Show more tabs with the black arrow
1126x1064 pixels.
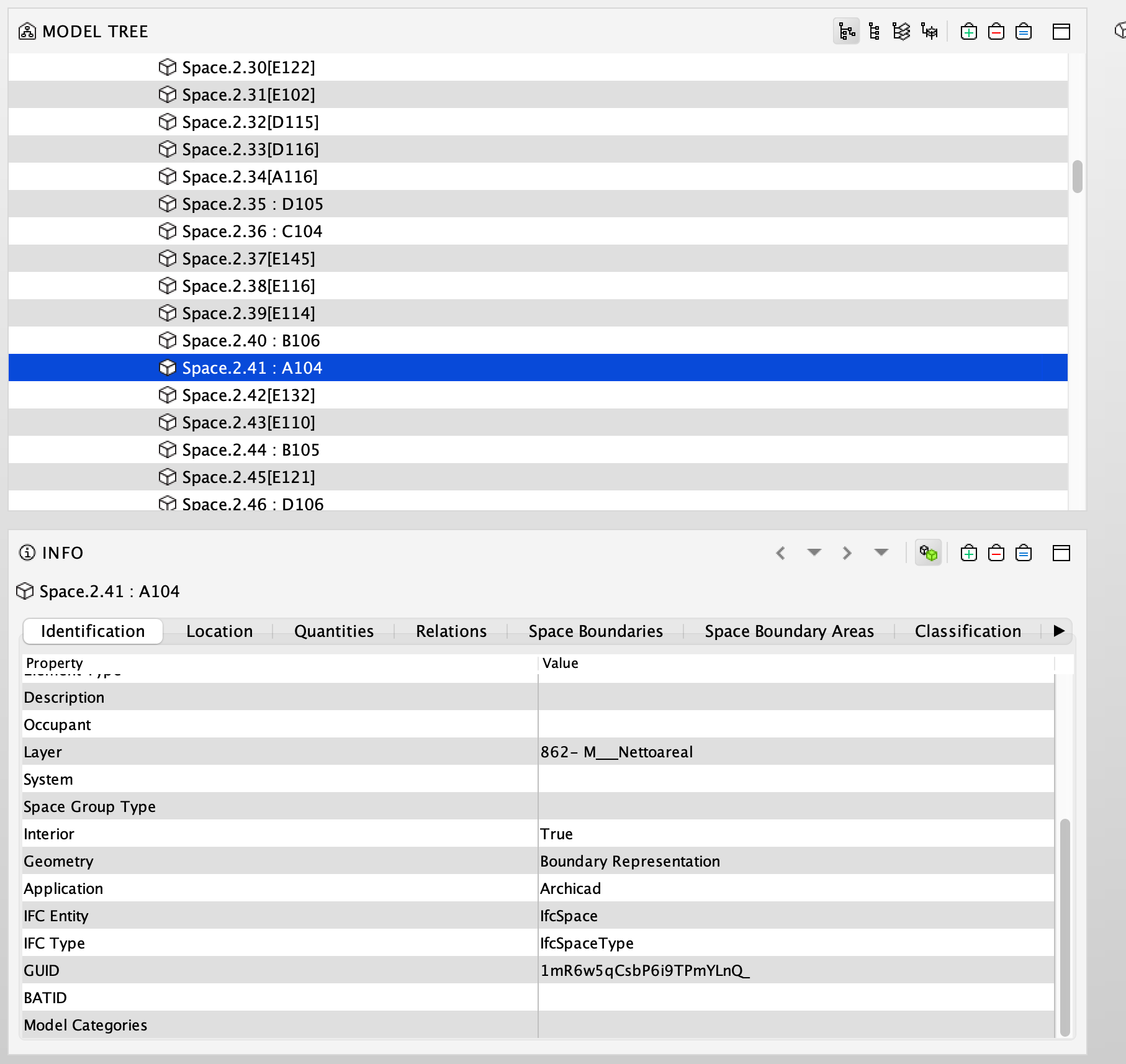point(1059,631)
